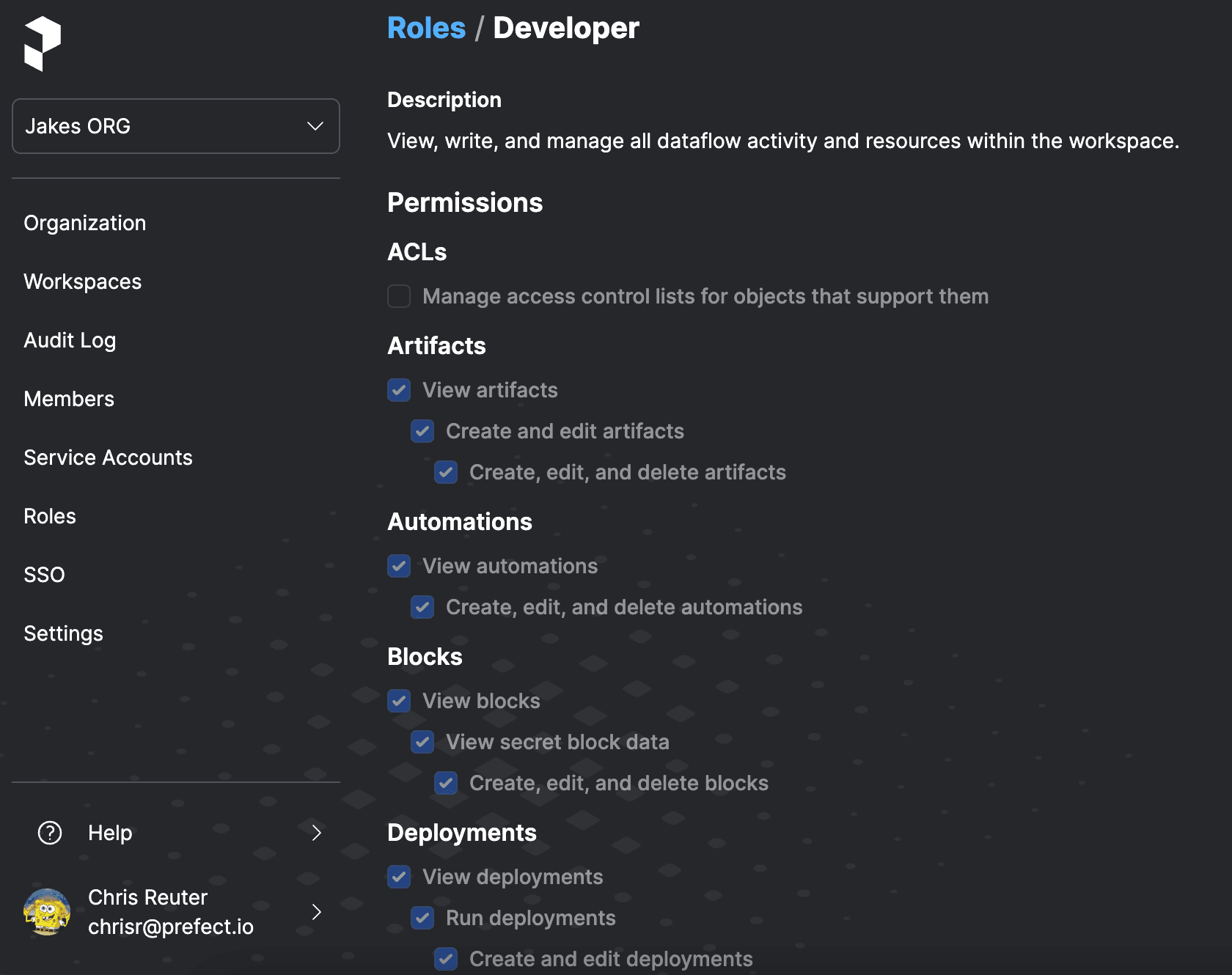Navigate to Service Accounts
Viewport: 1232px width, 975px height.
[x=108, y=457]
